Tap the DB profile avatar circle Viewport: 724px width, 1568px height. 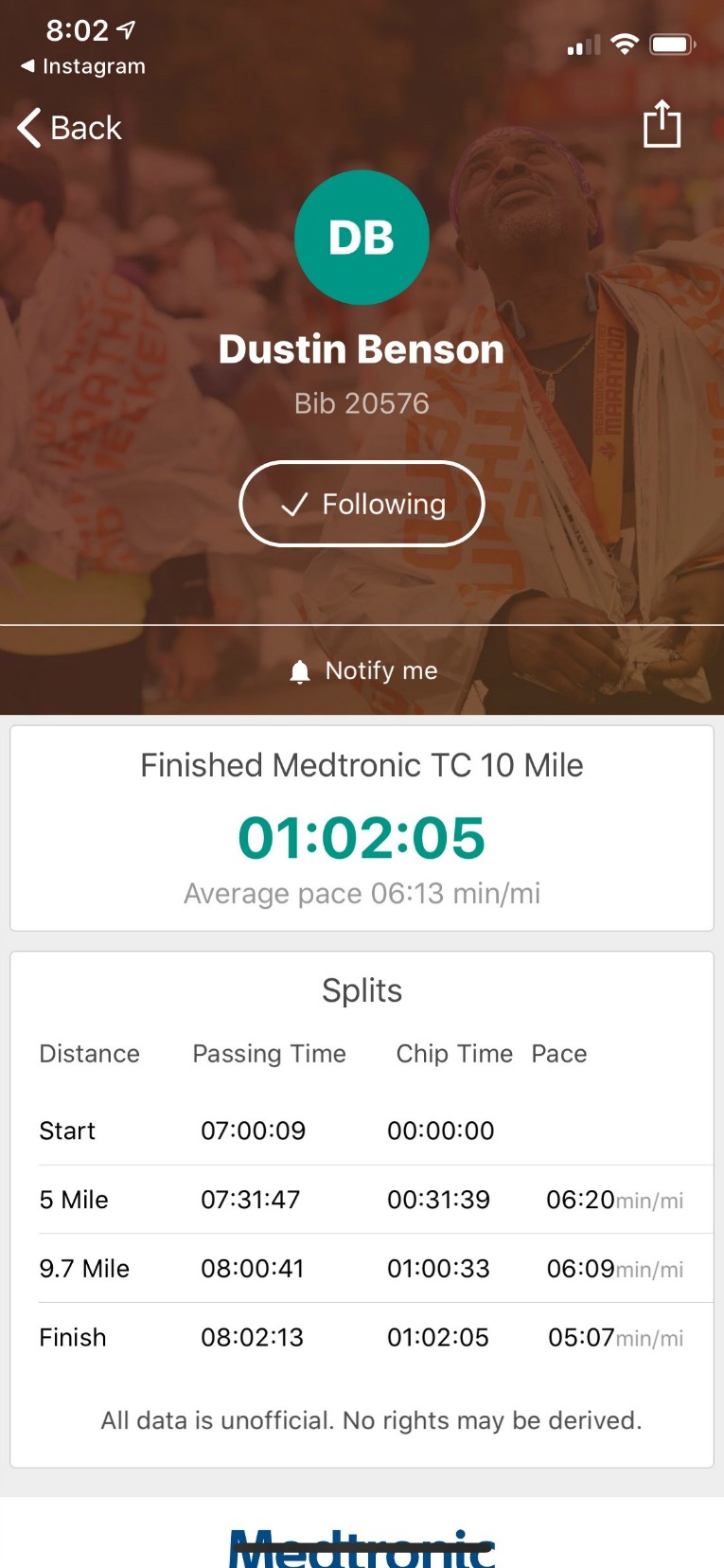(x=362, y=238)
